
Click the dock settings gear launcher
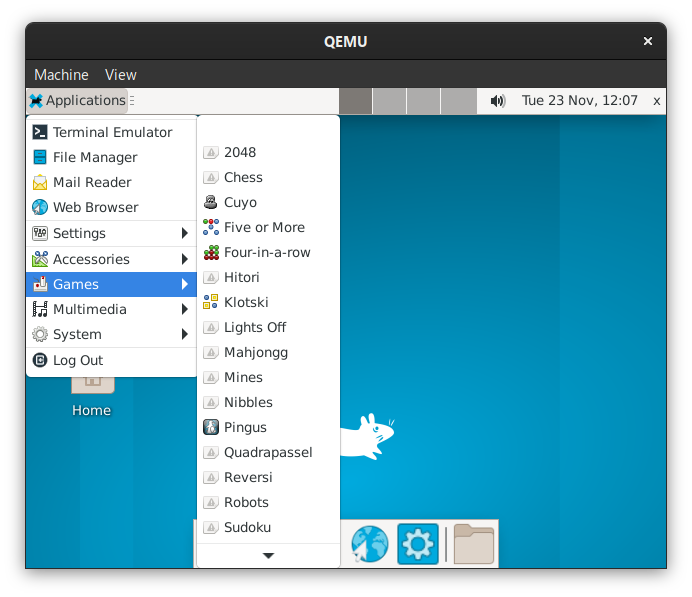417,544
